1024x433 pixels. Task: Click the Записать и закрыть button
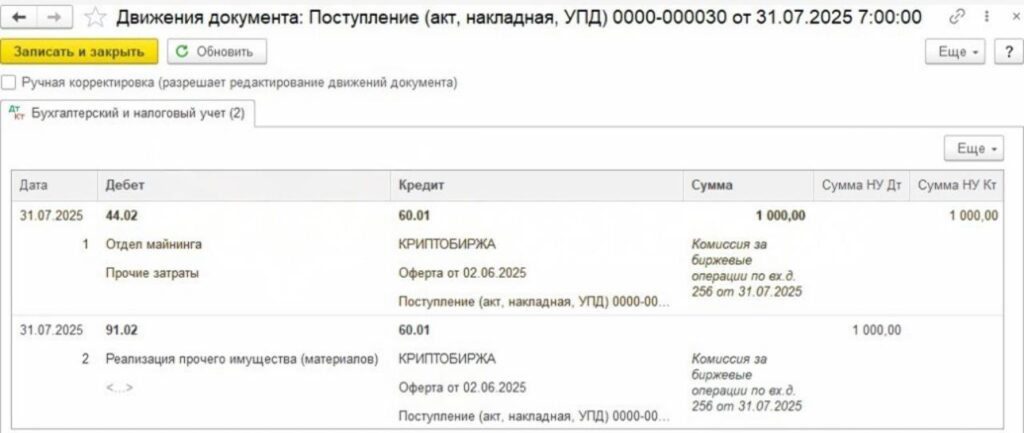coord(79,51)
